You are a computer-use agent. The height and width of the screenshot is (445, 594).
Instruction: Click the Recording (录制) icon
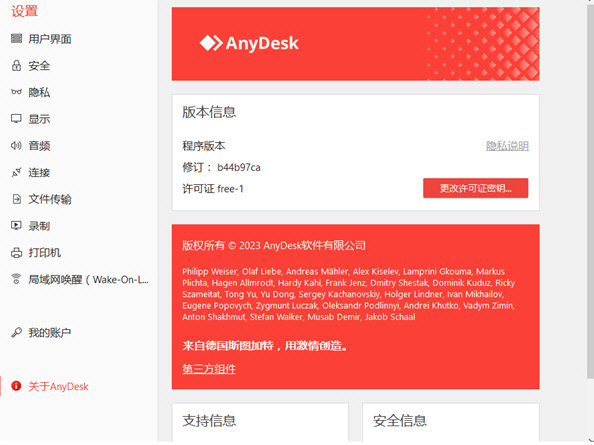pyautogui.click(x=16, y=226)
